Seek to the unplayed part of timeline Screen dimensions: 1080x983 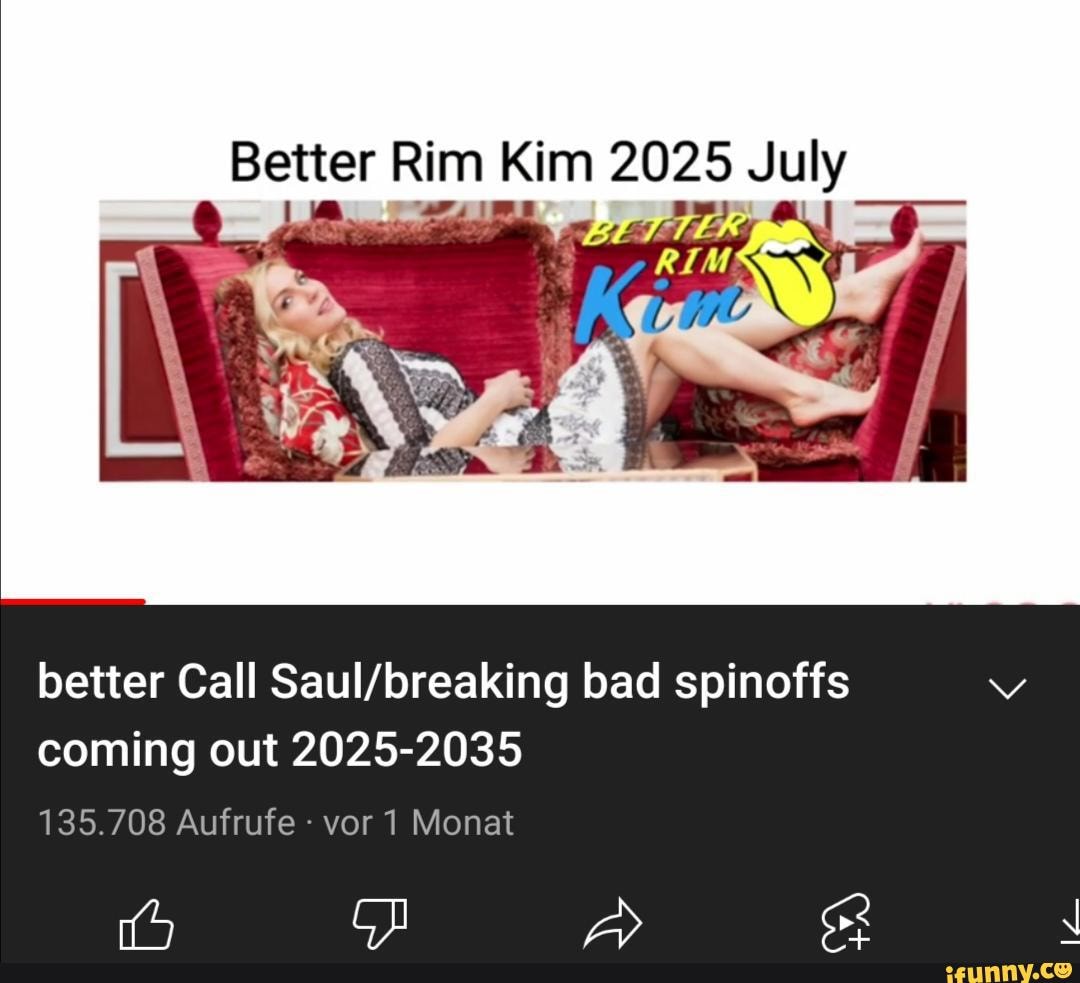click(613, 602)
